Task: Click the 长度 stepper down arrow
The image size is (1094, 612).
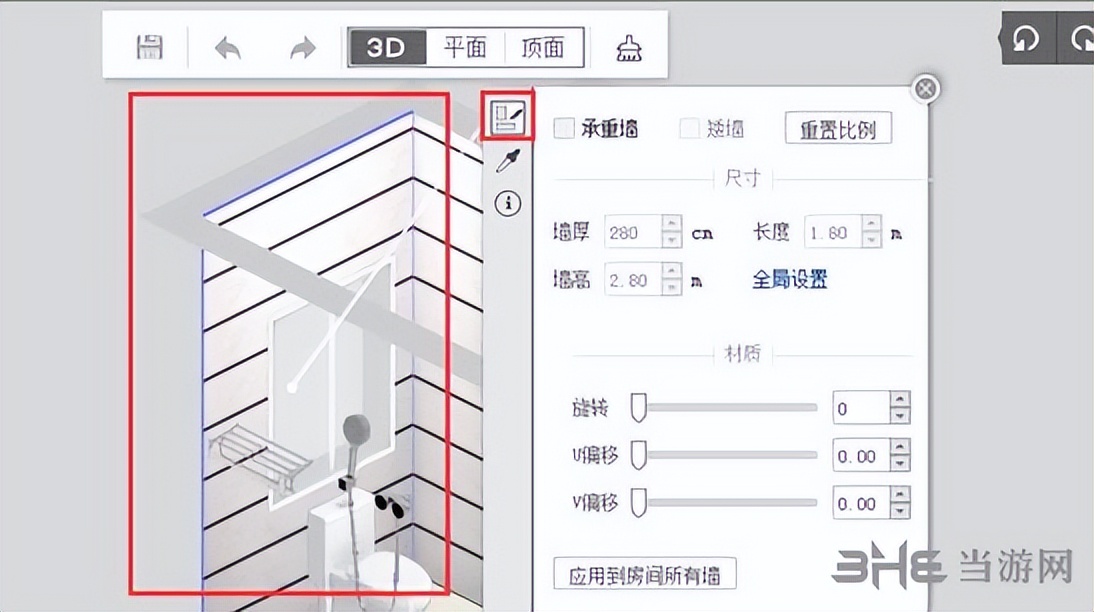Action: [x=871, y=240]
